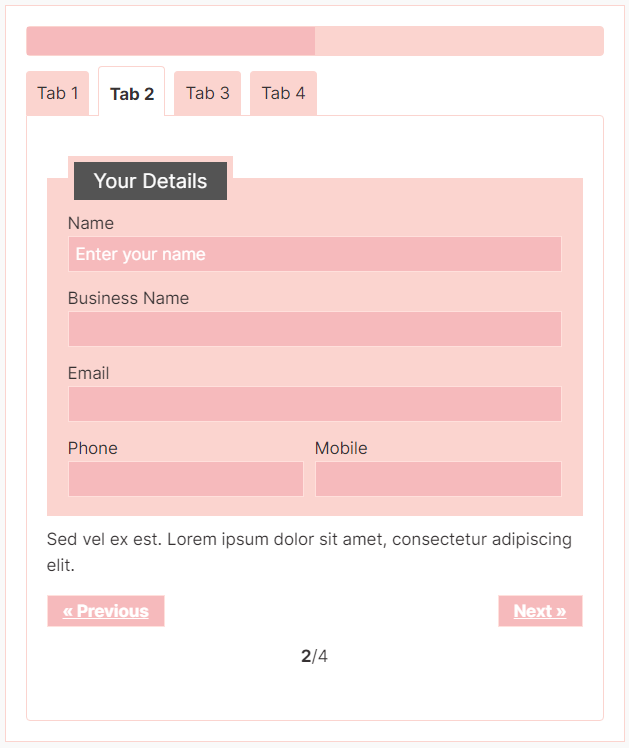Click the Phone label text
This screenshot has width=629, height=748.
pyautogui.click(x=93, y=448)
